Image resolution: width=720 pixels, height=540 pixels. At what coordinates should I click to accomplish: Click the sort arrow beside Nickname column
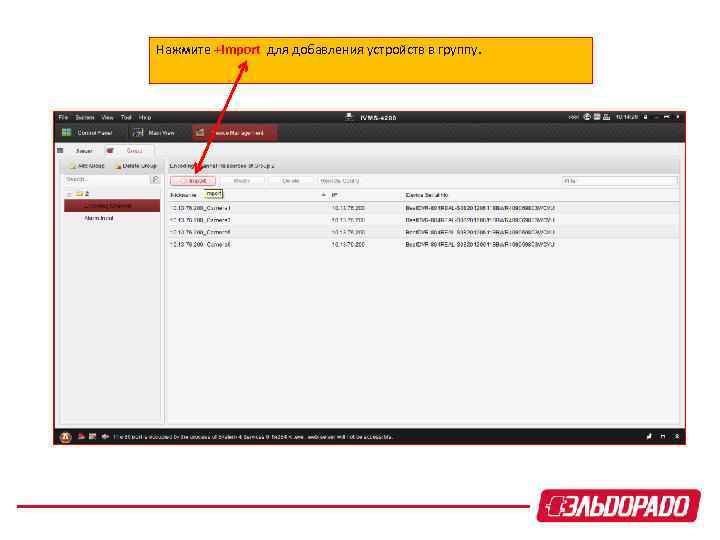pyautogui.click(x=323, y=195)
